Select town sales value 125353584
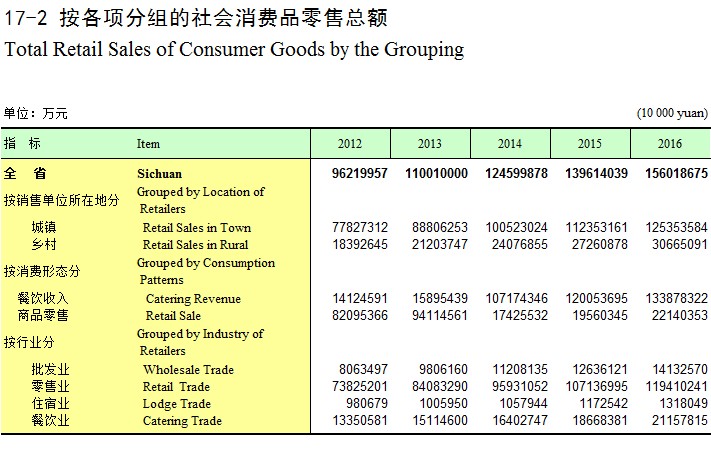Screen dimensions: 711x467 tap(677, 227)
